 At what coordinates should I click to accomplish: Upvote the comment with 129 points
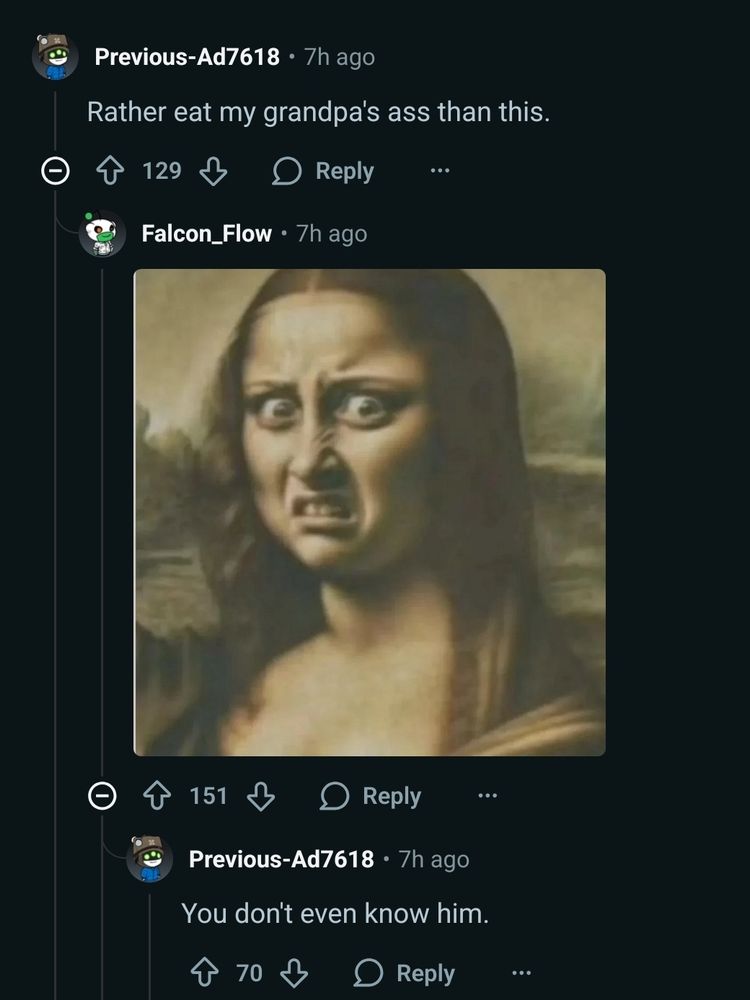pos(110,171)
